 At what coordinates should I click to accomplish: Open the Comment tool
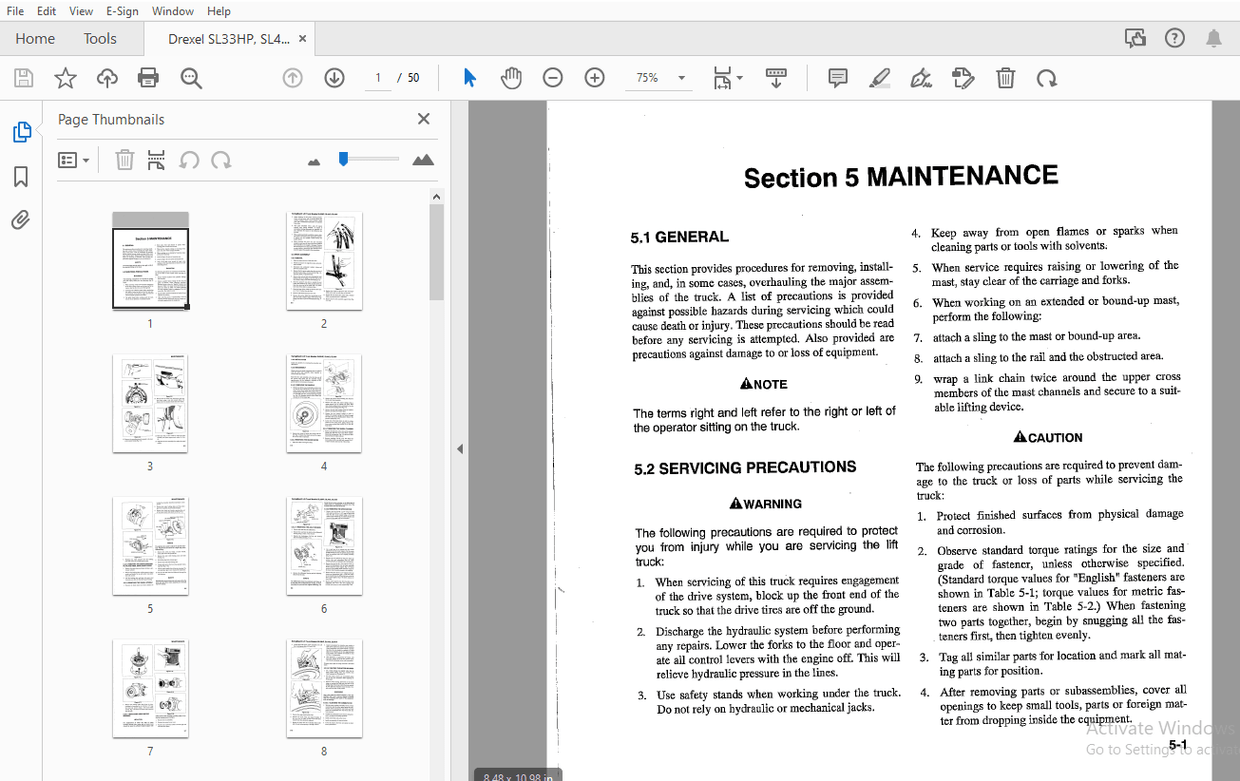click(837, 77)
